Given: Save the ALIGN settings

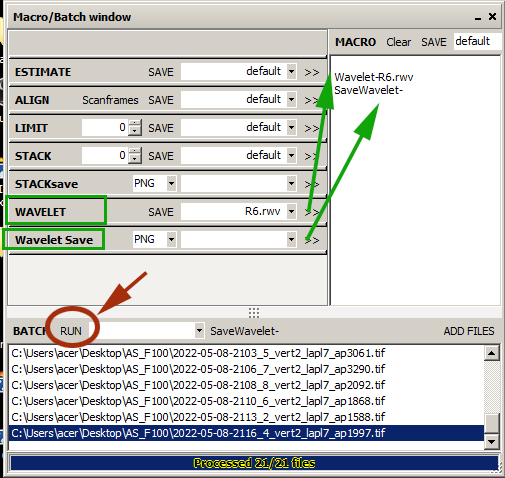Looking at the screenshot, I should pyautogui.click(x=161, y=100).
